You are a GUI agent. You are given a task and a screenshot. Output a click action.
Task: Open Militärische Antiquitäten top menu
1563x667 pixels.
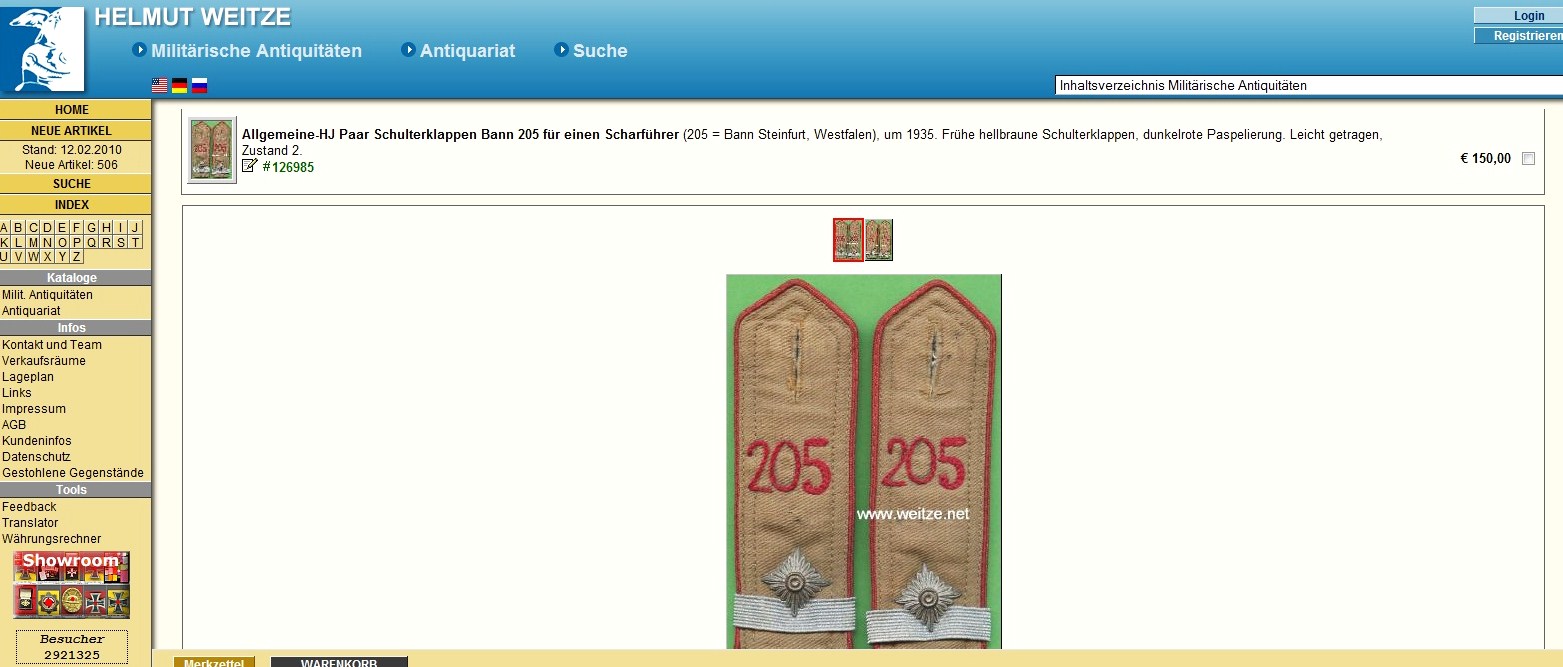(x=256, y=50)
